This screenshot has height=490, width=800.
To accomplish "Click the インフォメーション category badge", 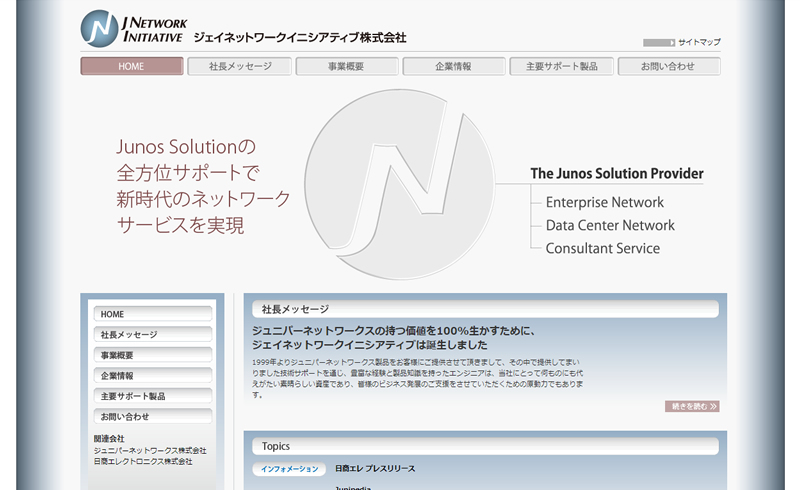I will coord(289,469).
